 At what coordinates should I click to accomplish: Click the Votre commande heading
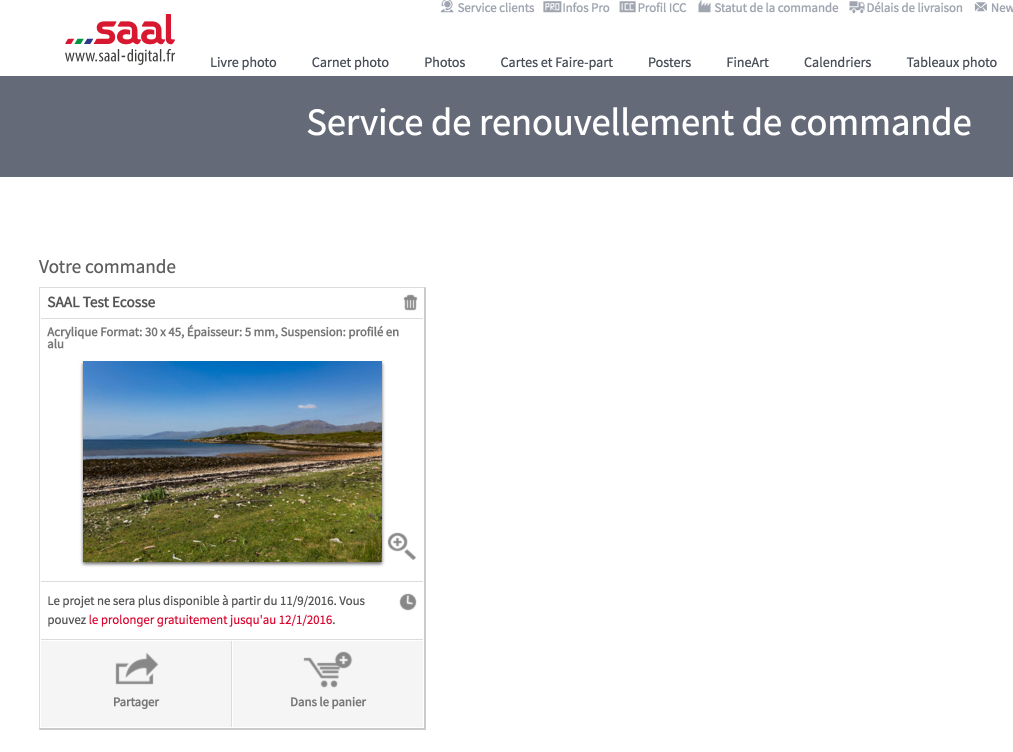[107, 267]
